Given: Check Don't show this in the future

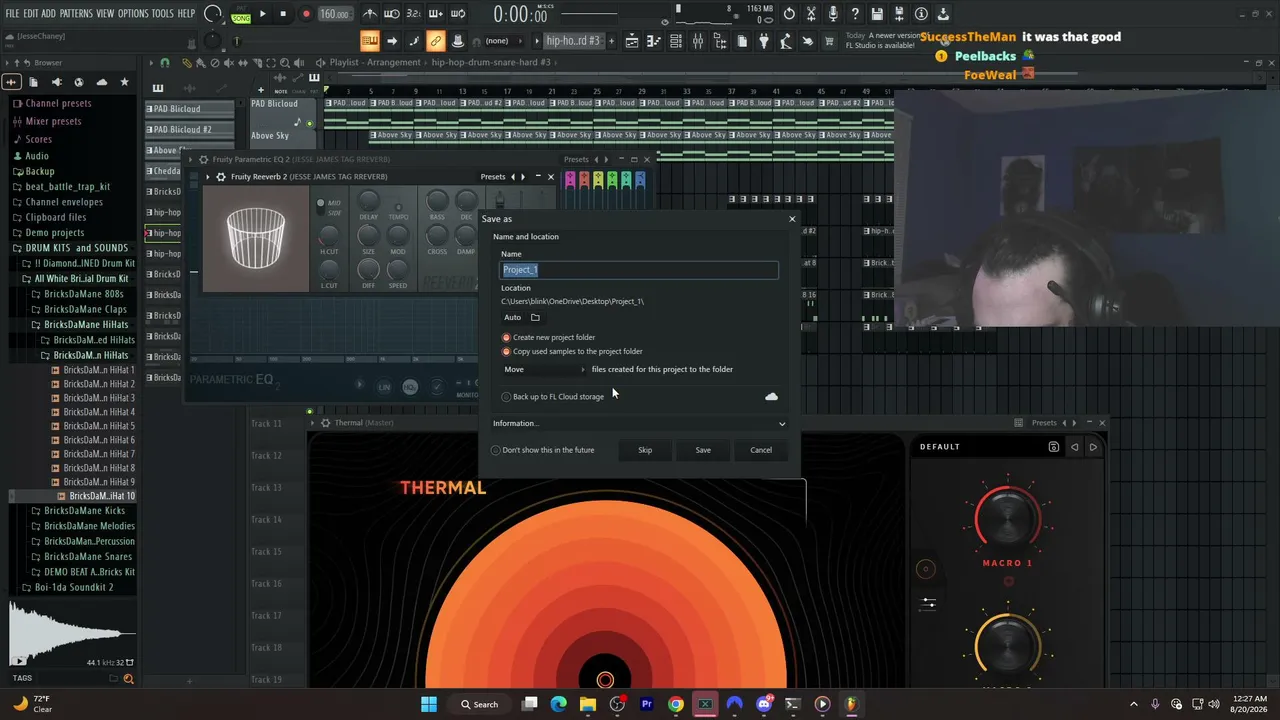Looking at the screenshot, I should [496, 450].
